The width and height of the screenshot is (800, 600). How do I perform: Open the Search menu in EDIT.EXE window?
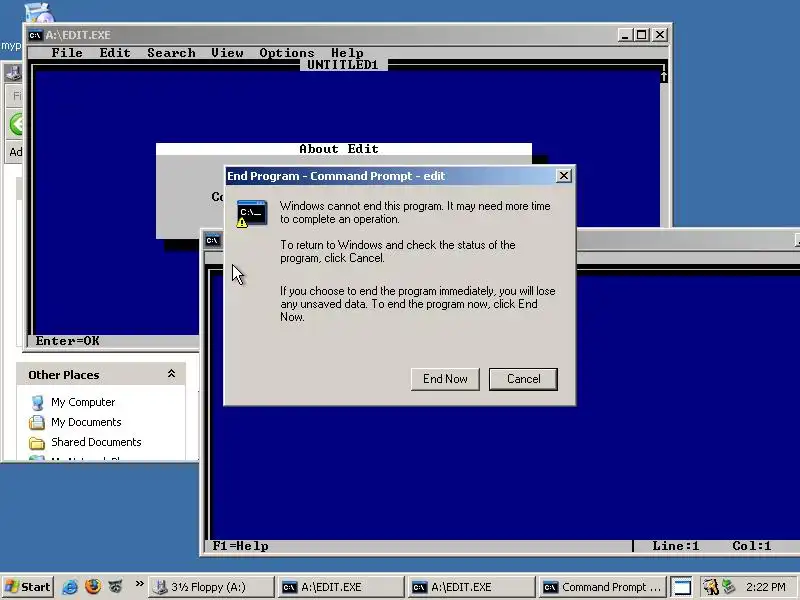[171, 53]
